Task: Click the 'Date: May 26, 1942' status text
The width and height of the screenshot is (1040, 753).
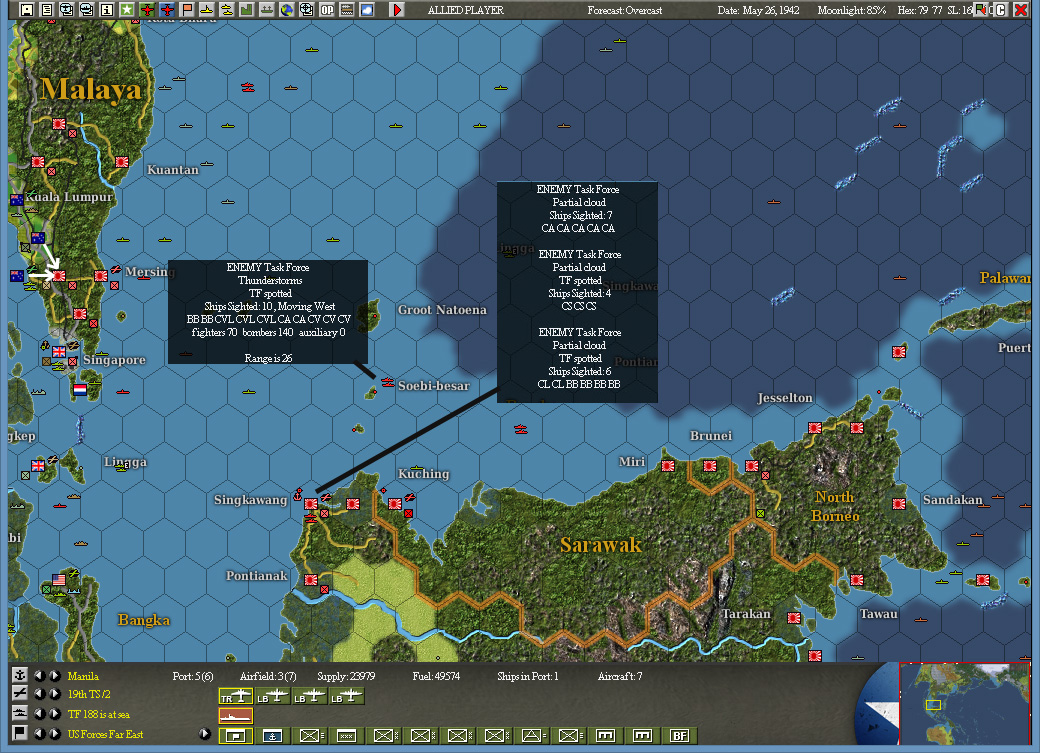Action: (758, 11)
